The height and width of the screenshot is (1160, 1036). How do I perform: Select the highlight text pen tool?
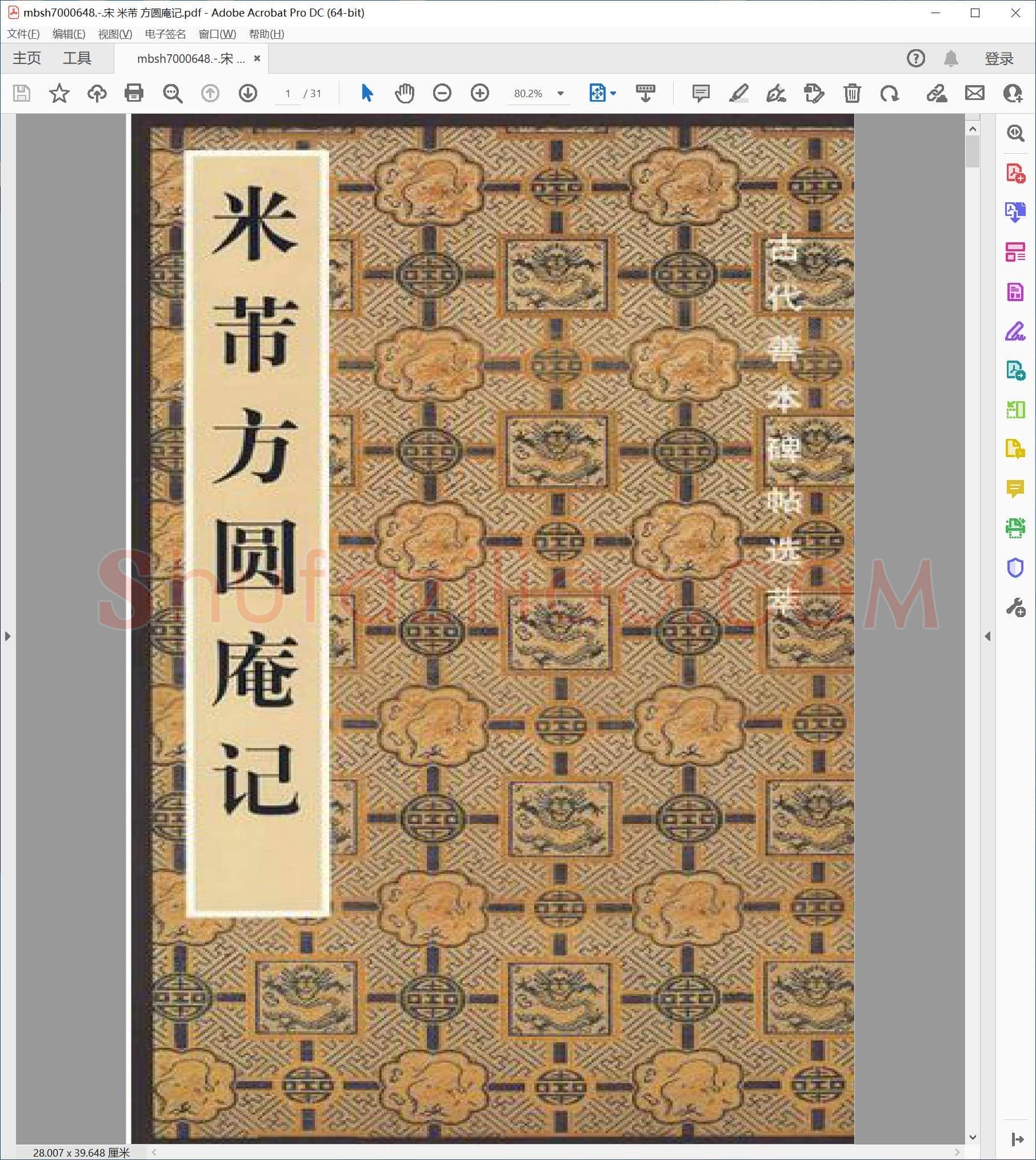tap(739, 93)
